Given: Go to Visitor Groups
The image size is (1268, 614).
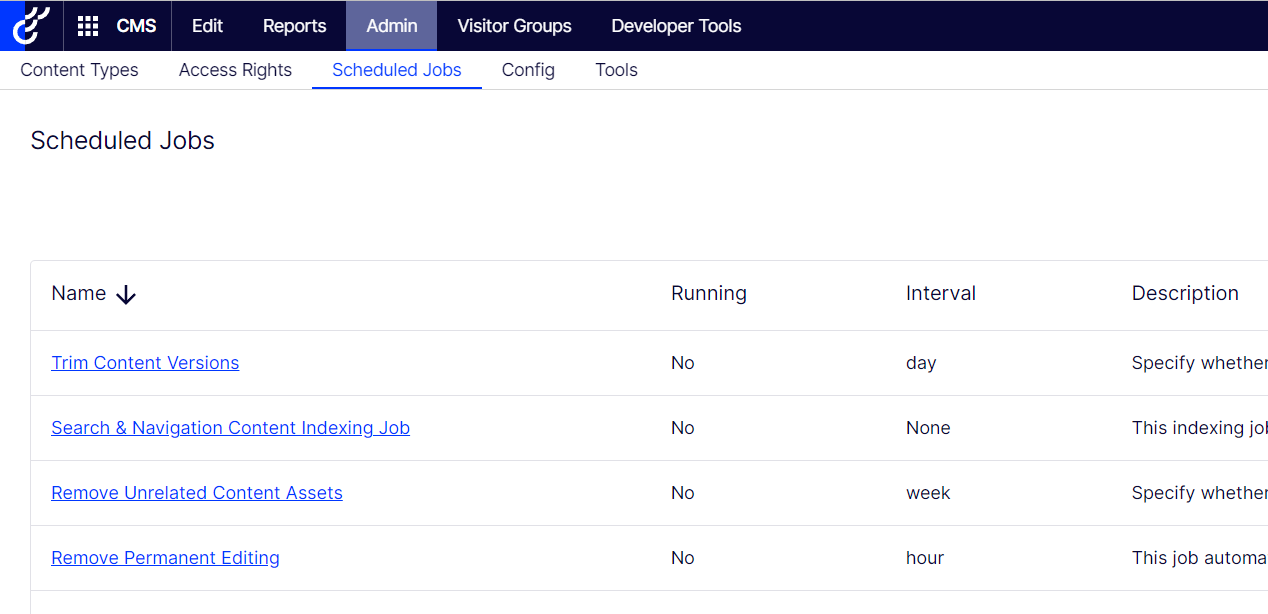Looking at the screenshot, I should coord(514,26).
